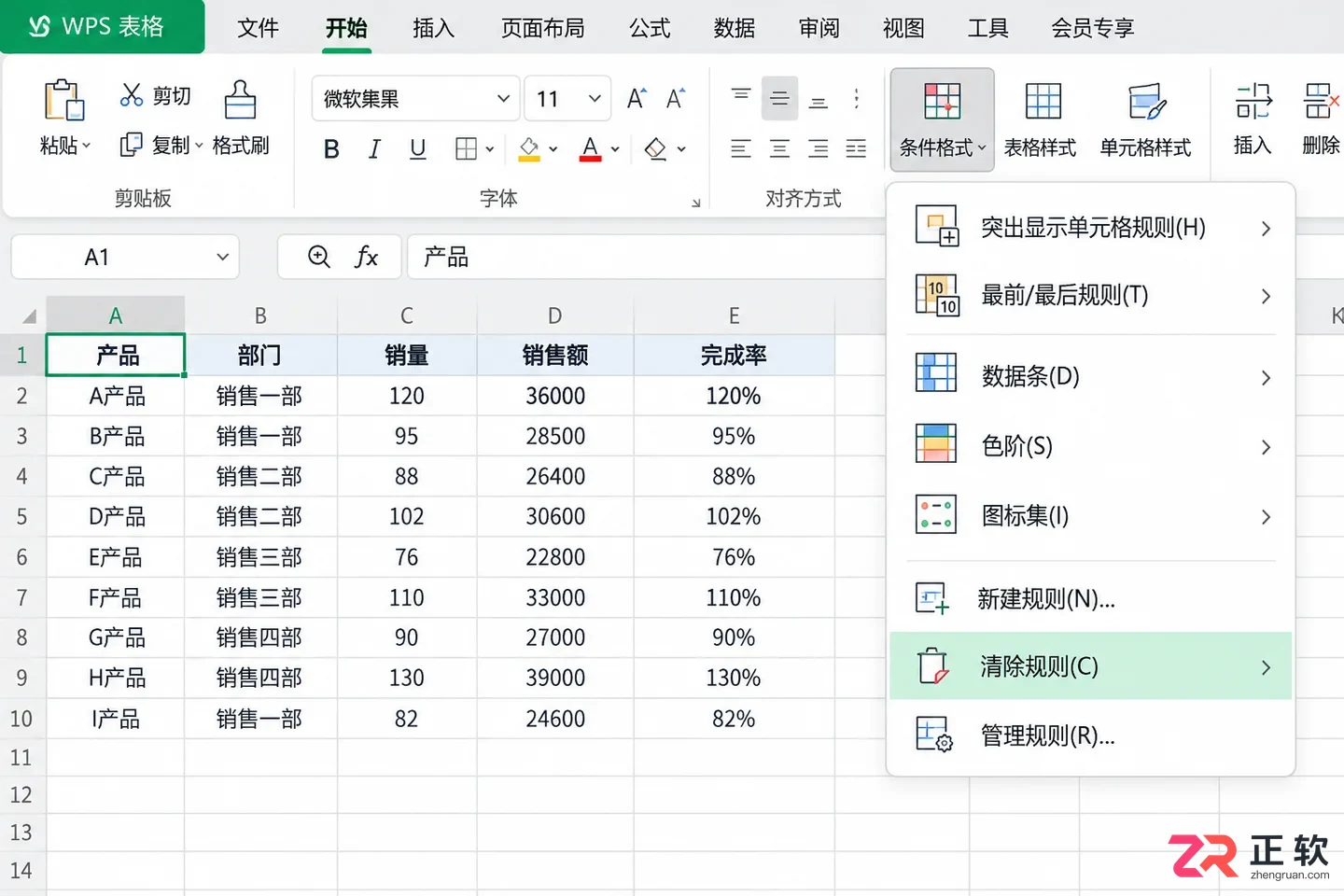The width and height of the screenshot is (1344, 896).
Task: Select the Format Painter brush icon
Action: click(x=240, y=99)
